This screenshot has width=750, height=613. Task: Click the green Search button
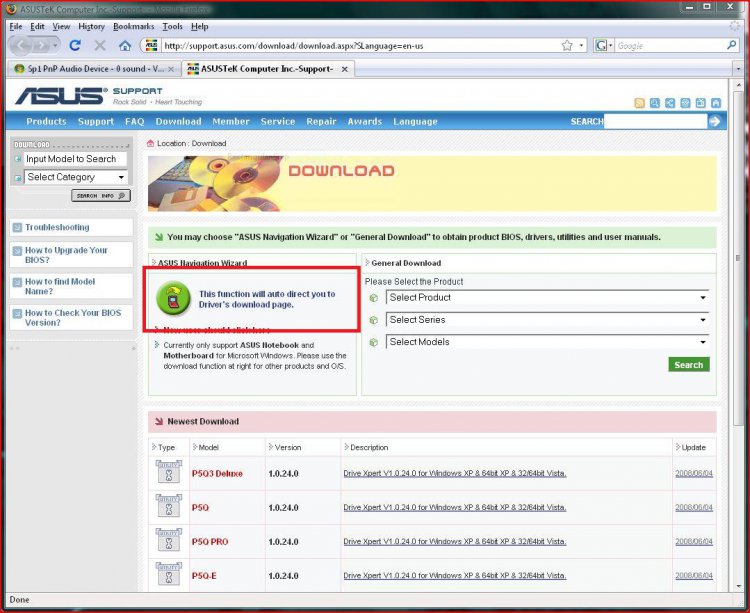(689, 365)
